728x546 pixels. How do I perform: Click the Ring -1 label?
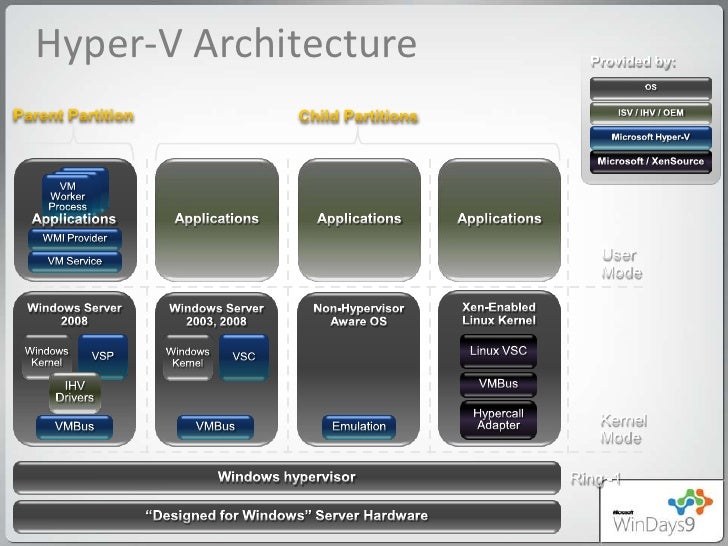pyautogui.click(x=595, y=479)
